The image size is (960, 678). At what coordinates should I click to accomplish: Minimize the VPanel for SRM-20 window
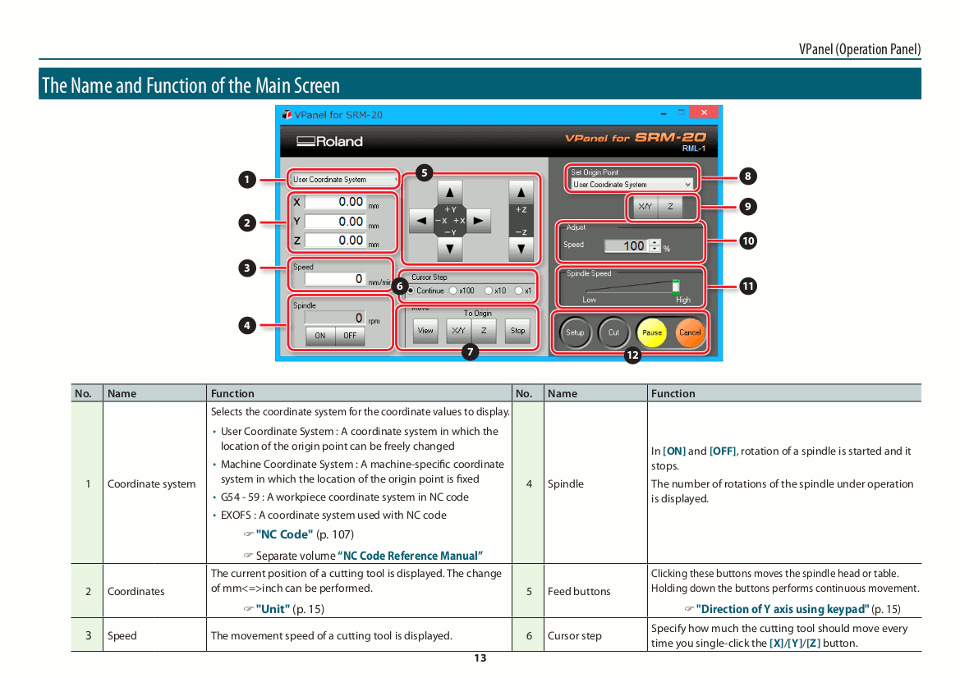(664, 113)
